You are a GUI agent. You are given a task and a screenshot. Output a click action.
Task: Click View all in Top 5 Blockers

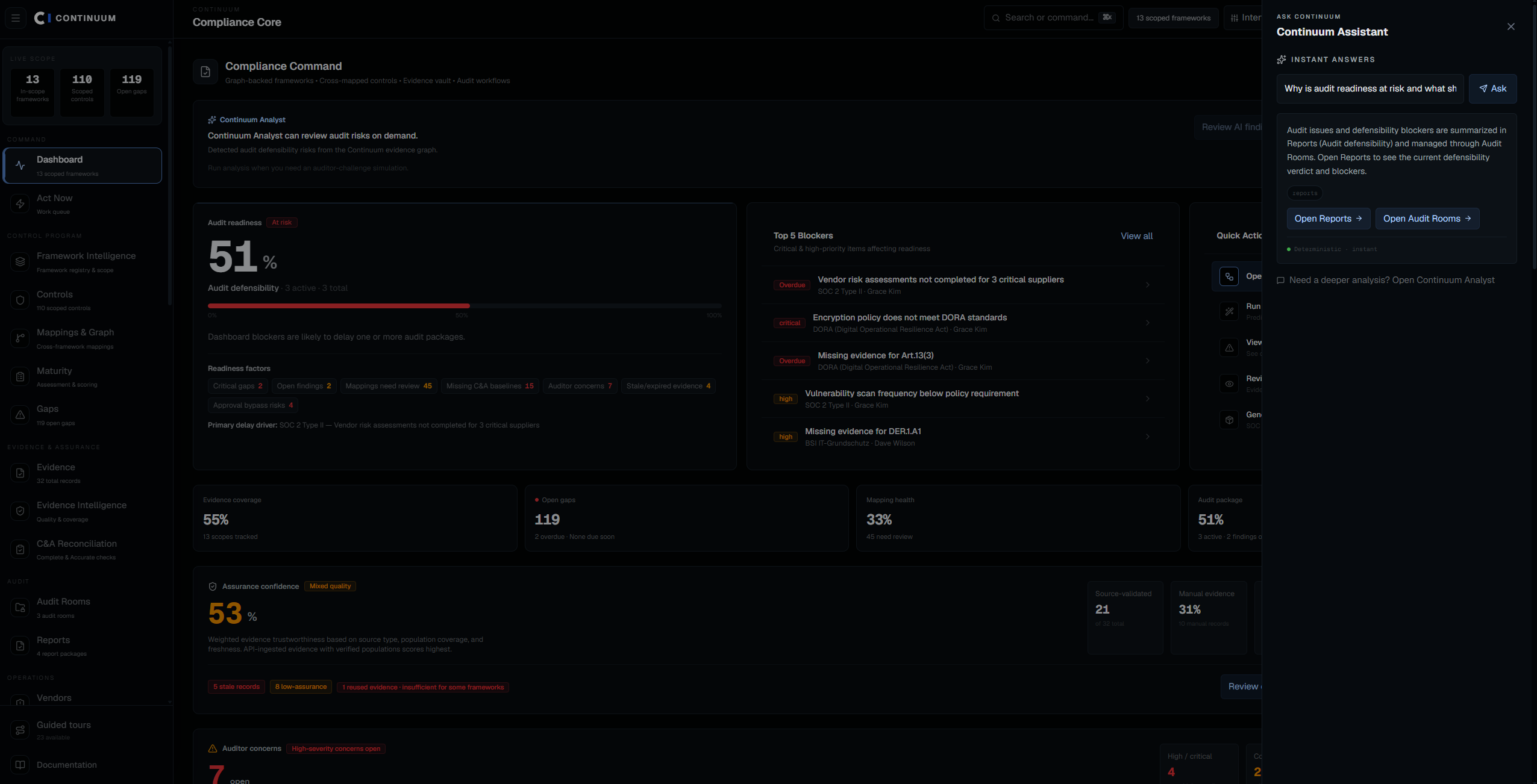point(1136,236)
